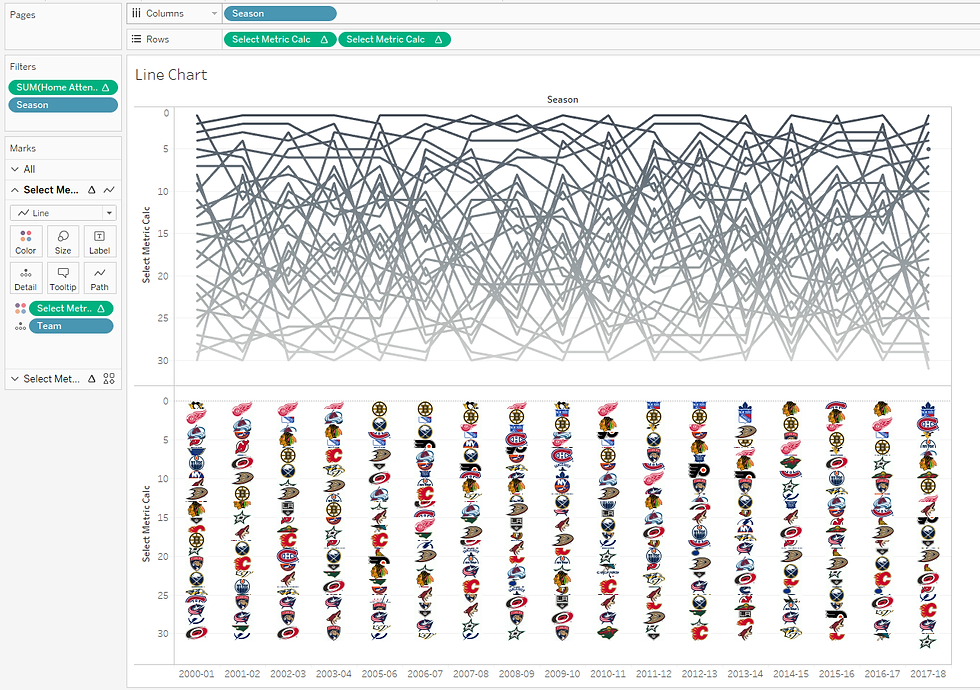Select first Select Metric Calc pill on Rows
This screenshot has height=690, width=980.
coord(279,39)
